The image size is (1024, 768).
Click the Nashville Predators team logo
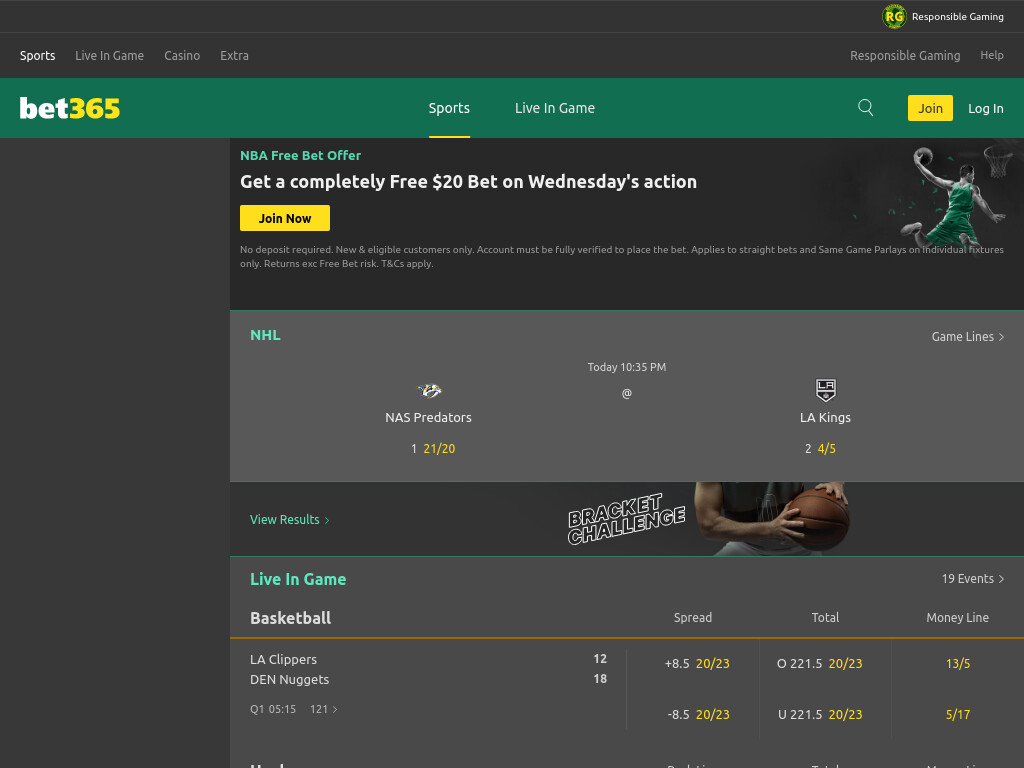(x=429, y=391)
